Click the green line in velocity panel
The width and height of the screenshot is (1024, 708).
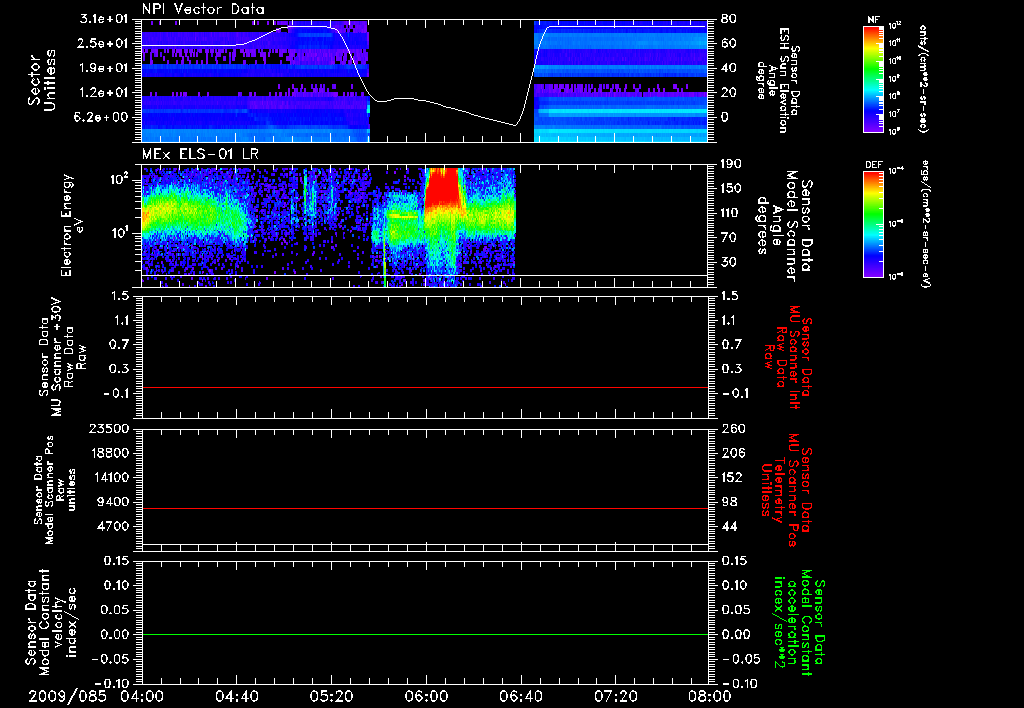(424, 634)
